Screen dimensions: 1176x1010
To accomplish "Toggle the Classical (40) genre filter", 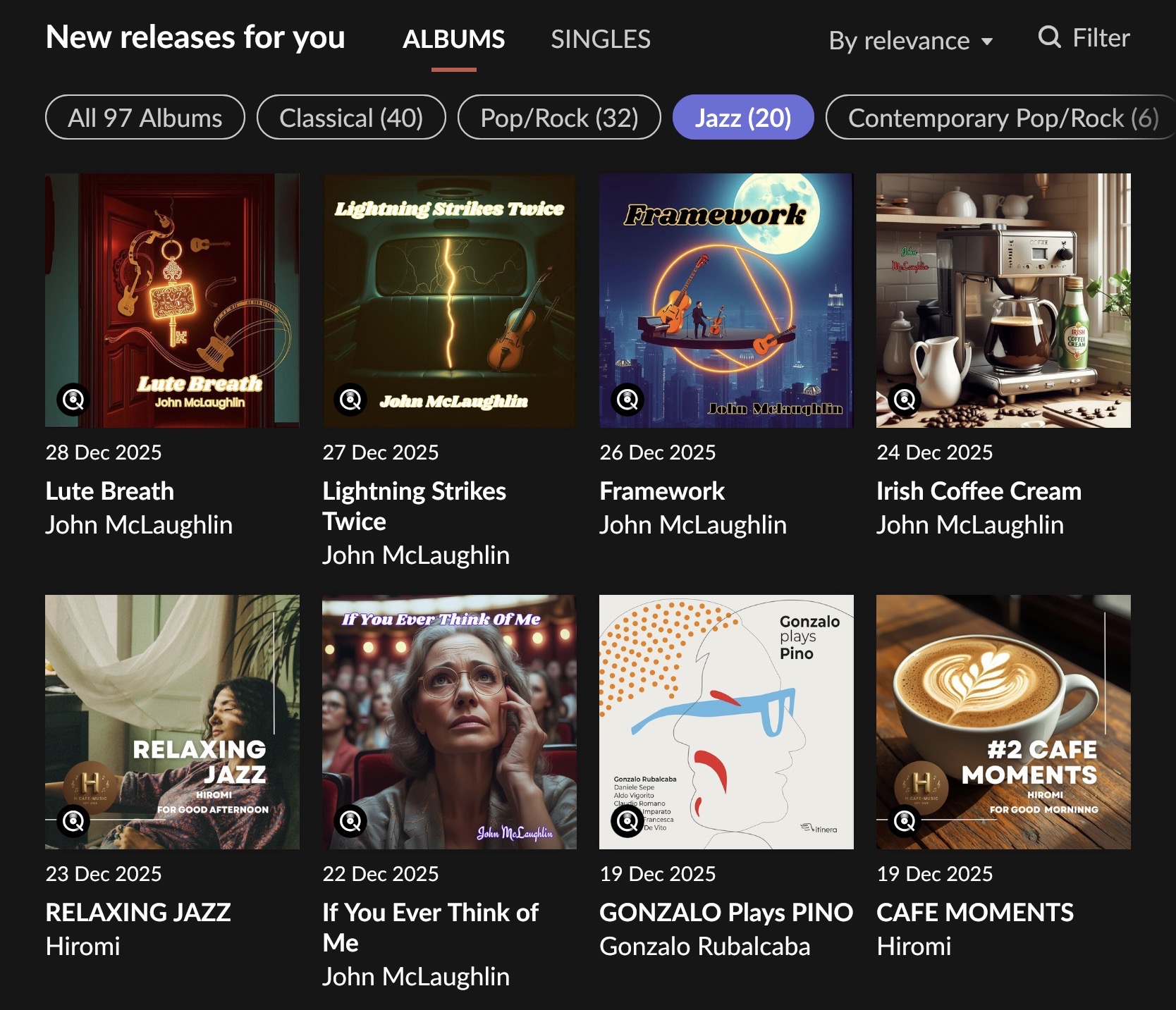I will click(351, 118).
